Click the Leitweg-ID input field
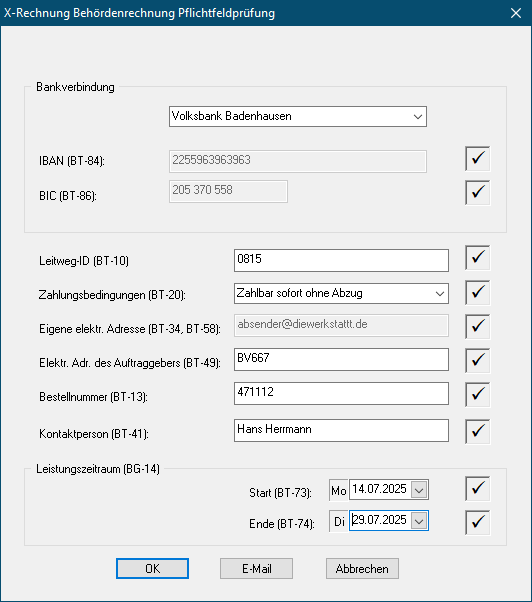The height and width of the screenshot is (602, 532). 341,260
